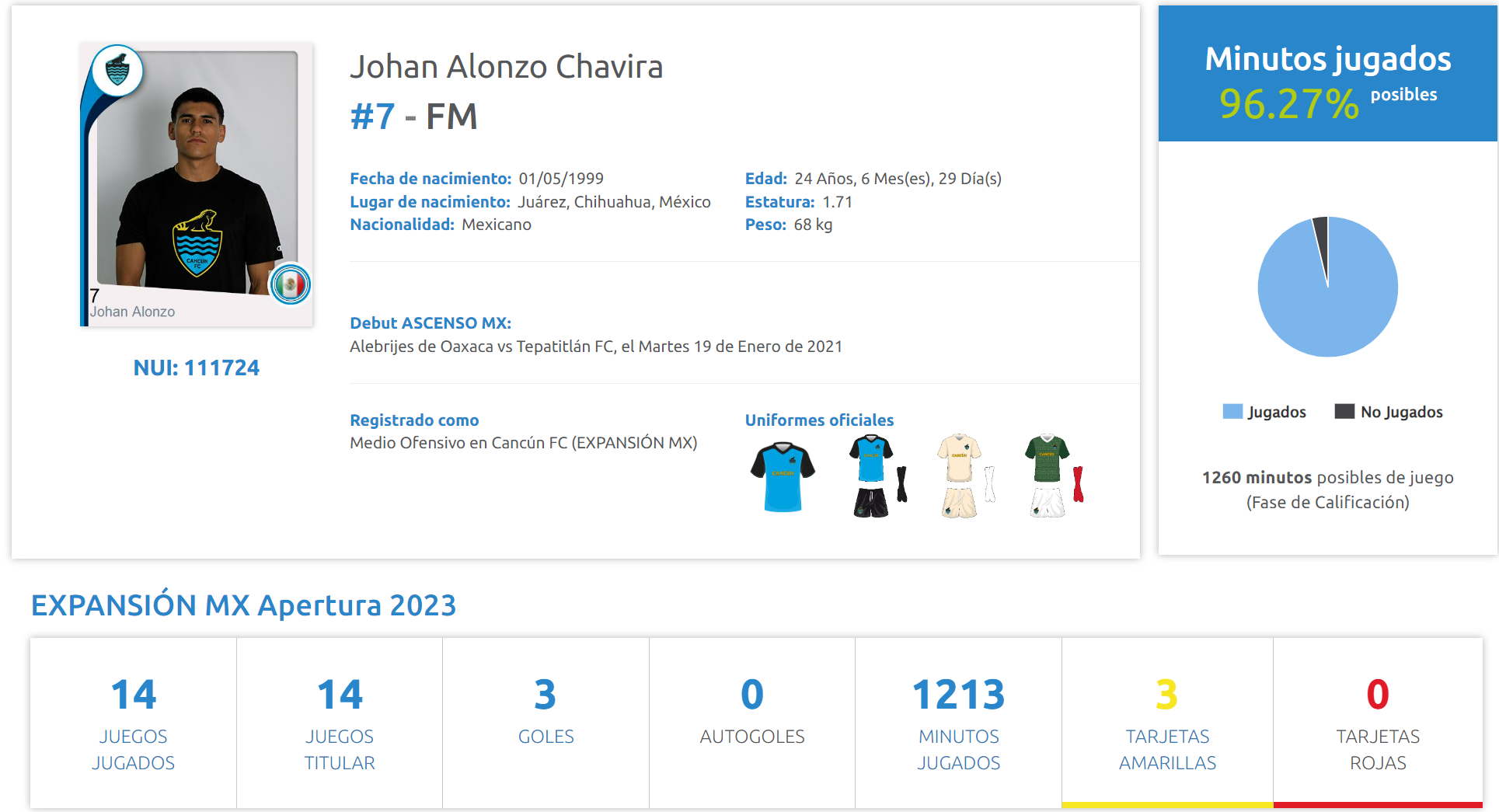Select the green third uniform
Image resolution: width=1499 pixels, height=812 pixels.
(1054, 476)
